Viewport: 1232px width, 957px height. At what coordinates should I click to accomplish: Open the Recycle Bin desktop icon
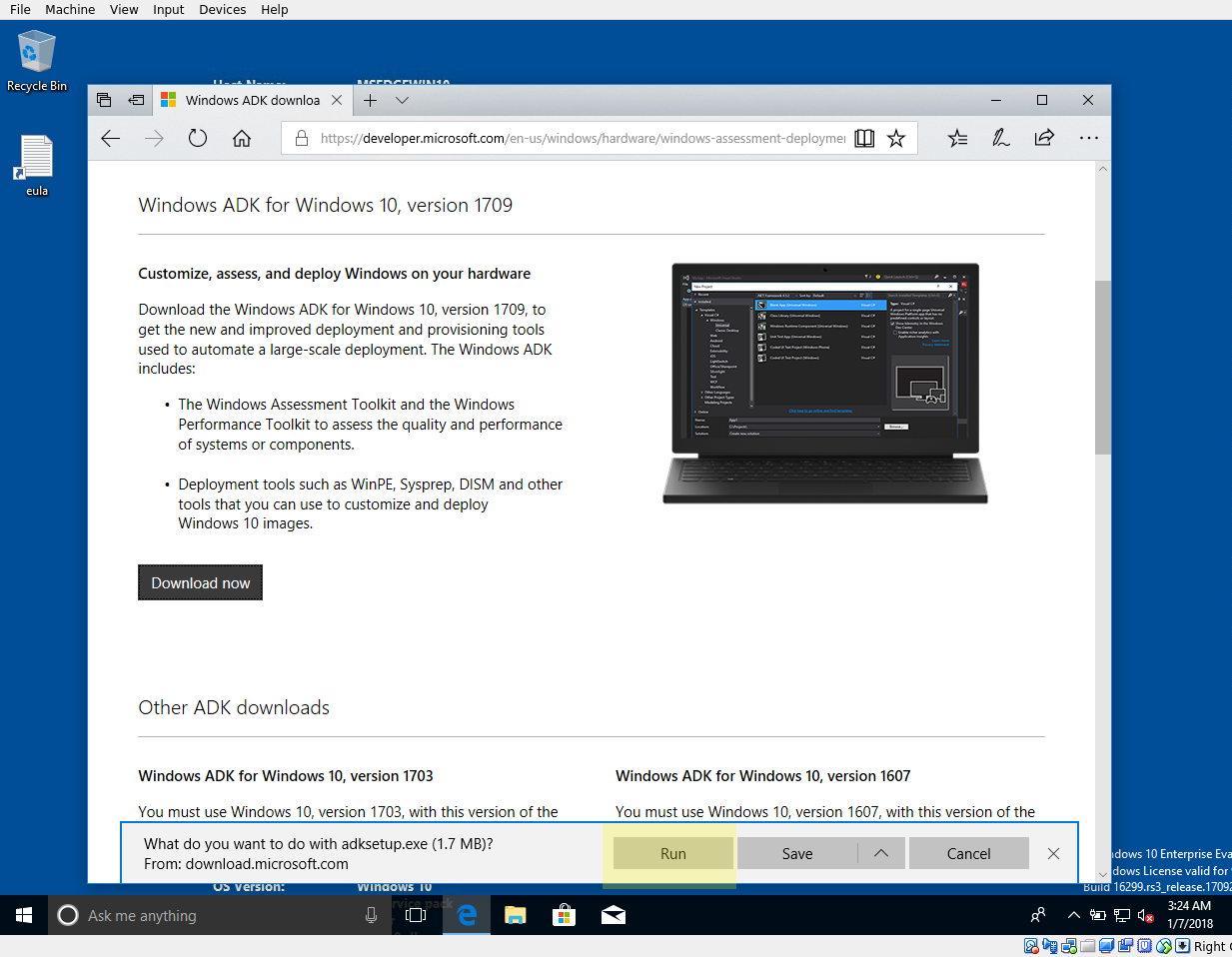[36, 61]
